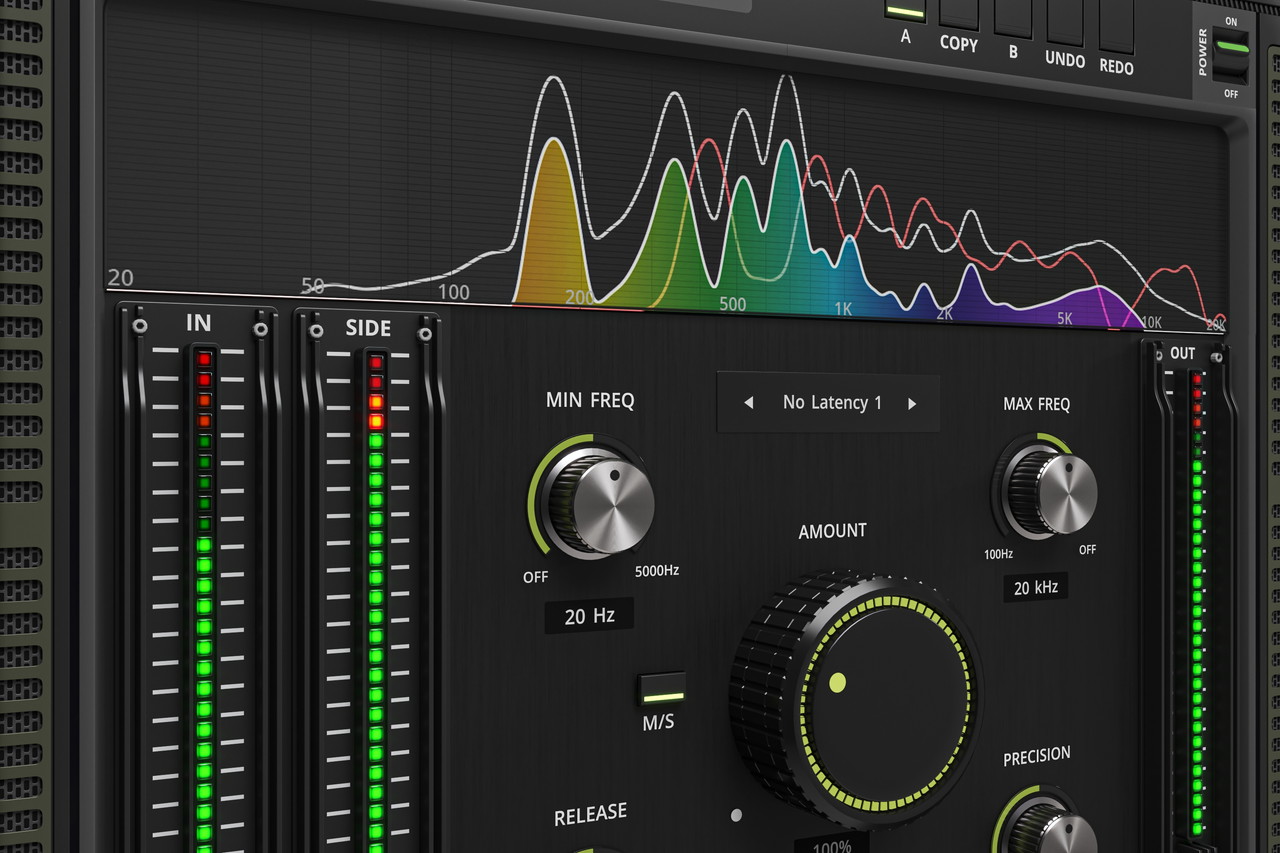Toggle the M/S mode button

[662, 690]
